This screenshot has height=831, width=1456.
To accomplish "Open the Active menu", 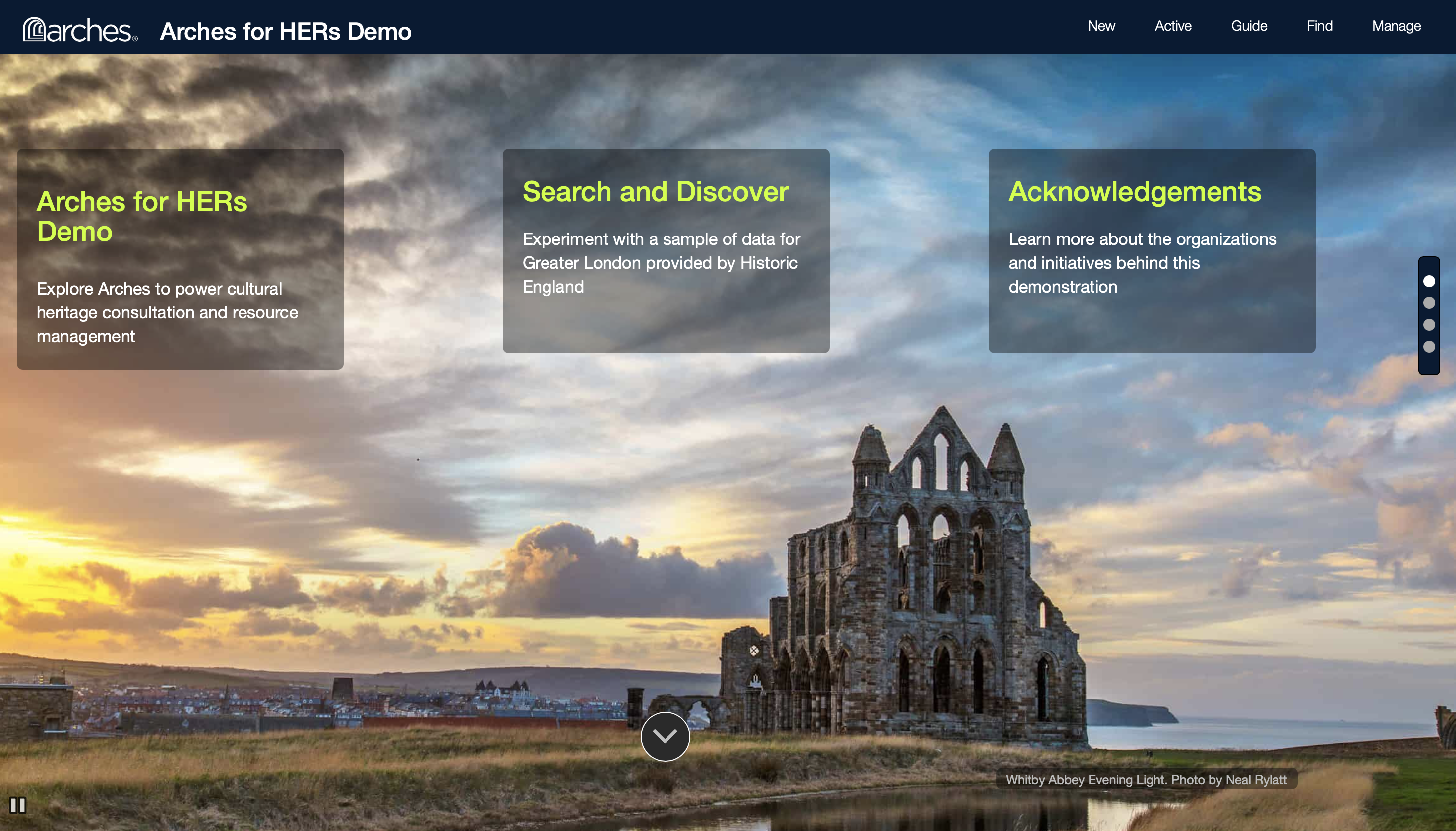I will (x=1173, y=26).
